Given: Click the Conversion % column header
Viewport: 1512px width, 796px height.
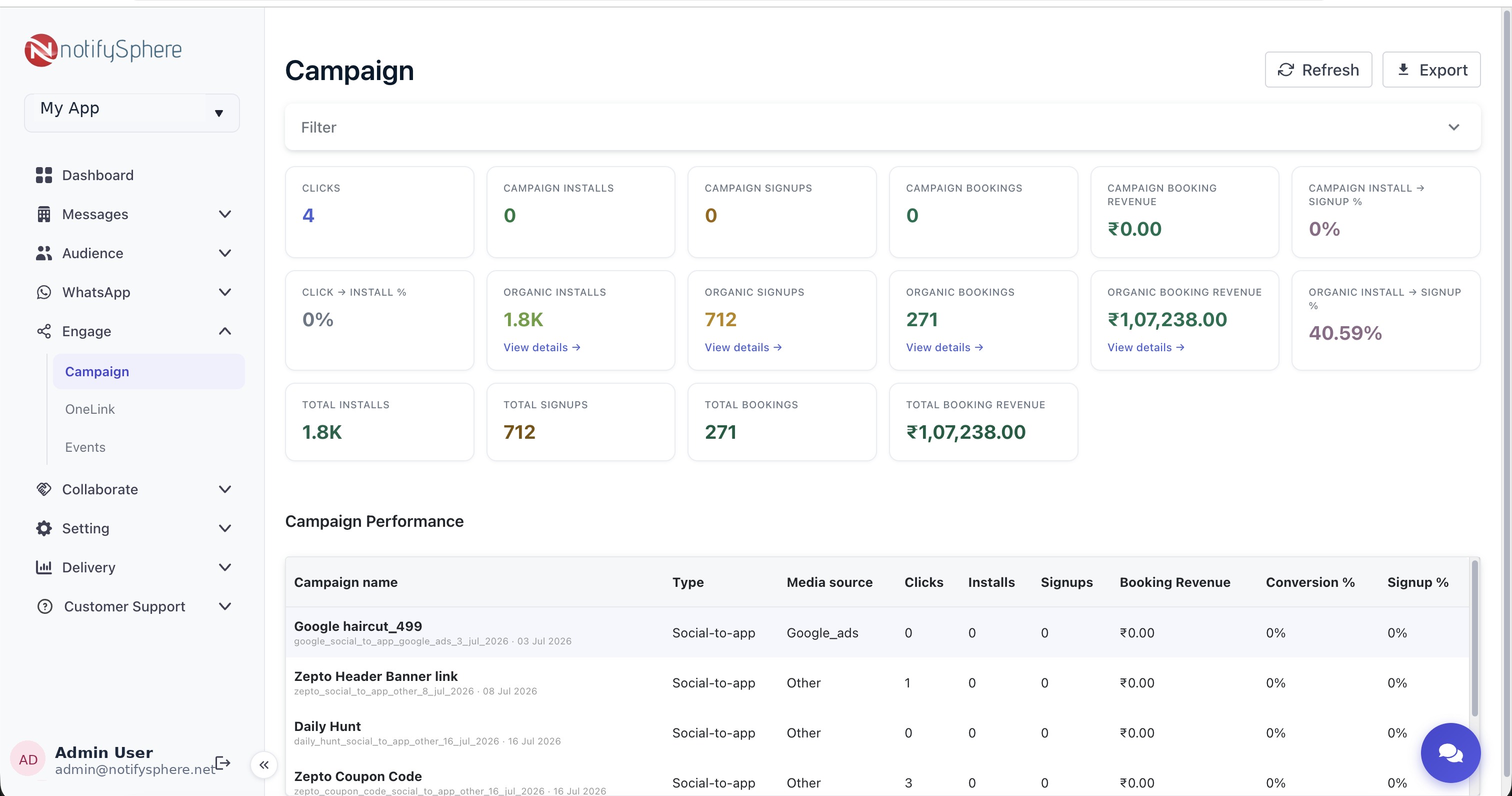Looking at the screenshot, I should pos(1310,582).
